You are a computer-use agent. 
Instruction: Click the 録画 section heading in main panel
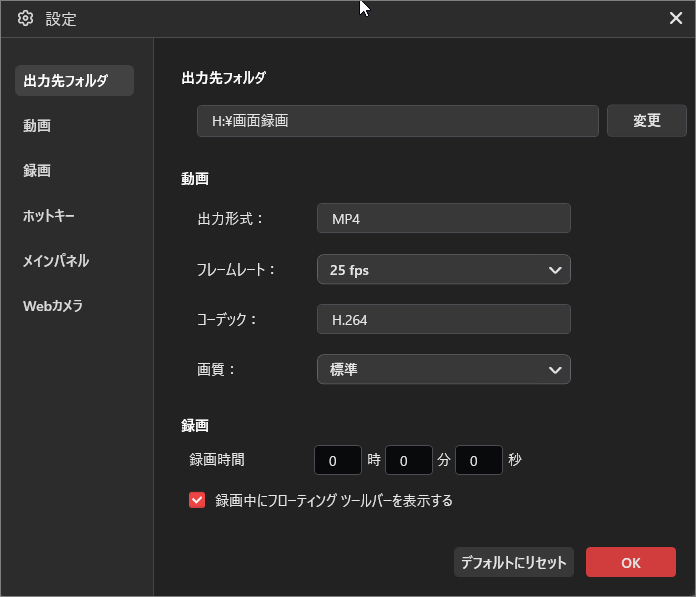tap(195, 426)
